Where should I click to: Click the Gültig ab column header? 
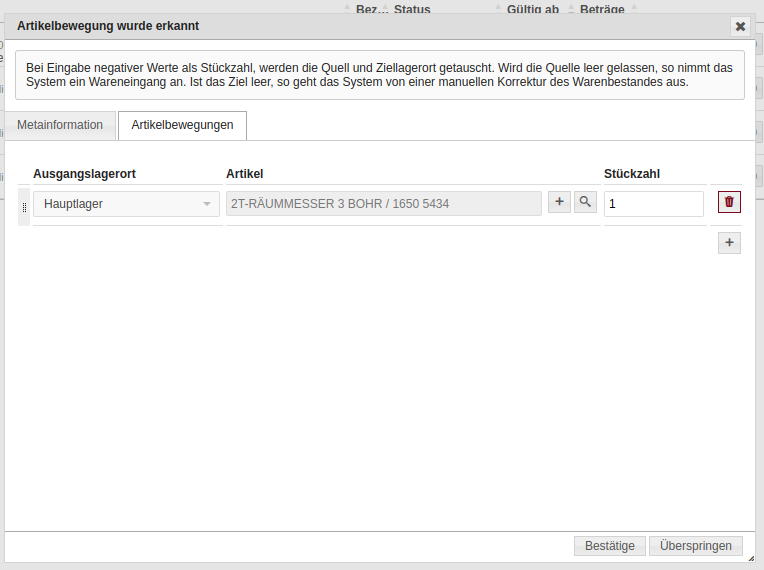click(x=533, y=9)
